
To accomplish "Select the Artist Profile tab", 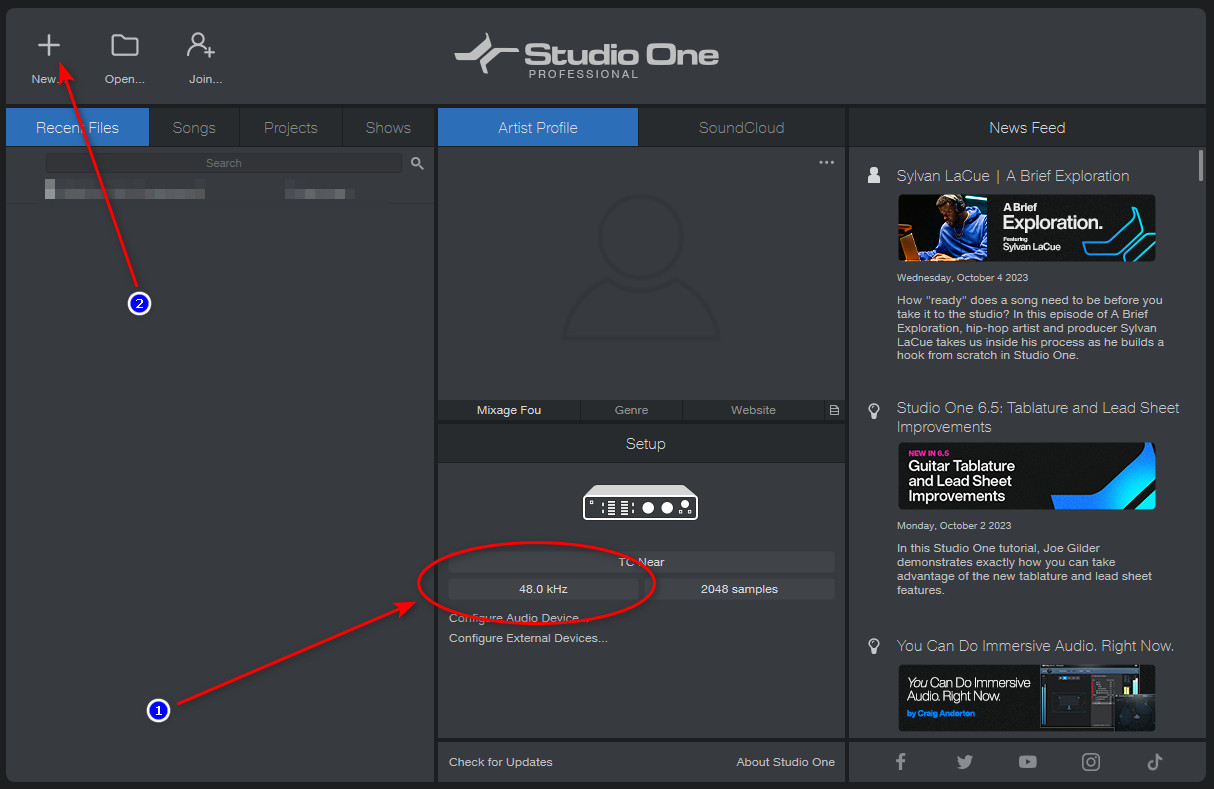I will click(538, 127).
